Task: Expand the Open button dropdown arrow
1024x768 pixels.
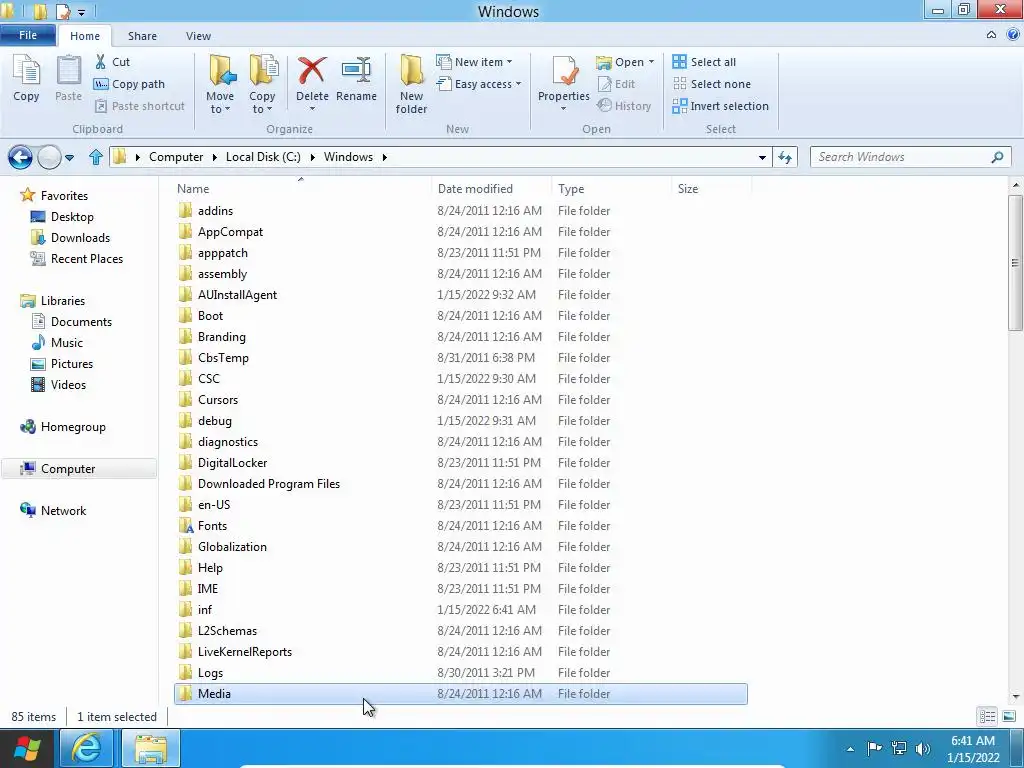Action: (x=651, y=62)
